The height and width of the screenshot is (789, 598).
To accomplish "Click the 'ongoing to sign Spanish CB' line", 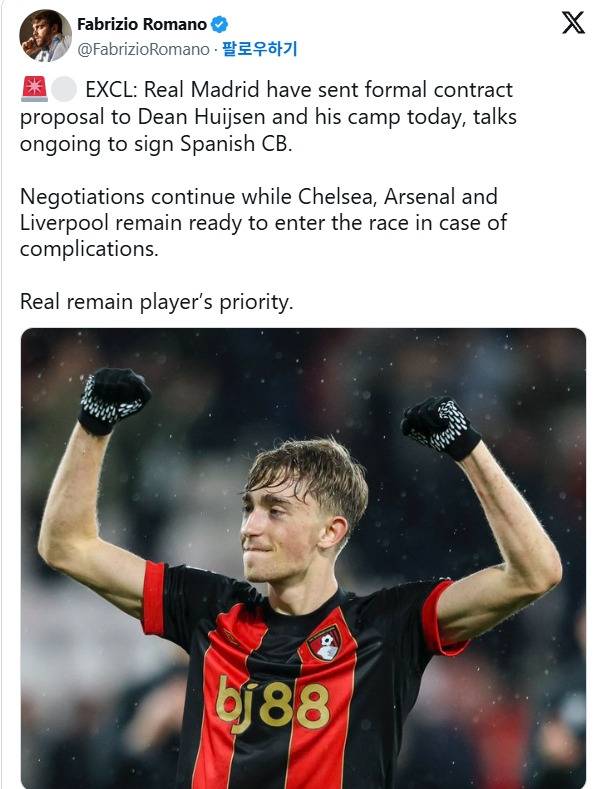I will [156, 144].
